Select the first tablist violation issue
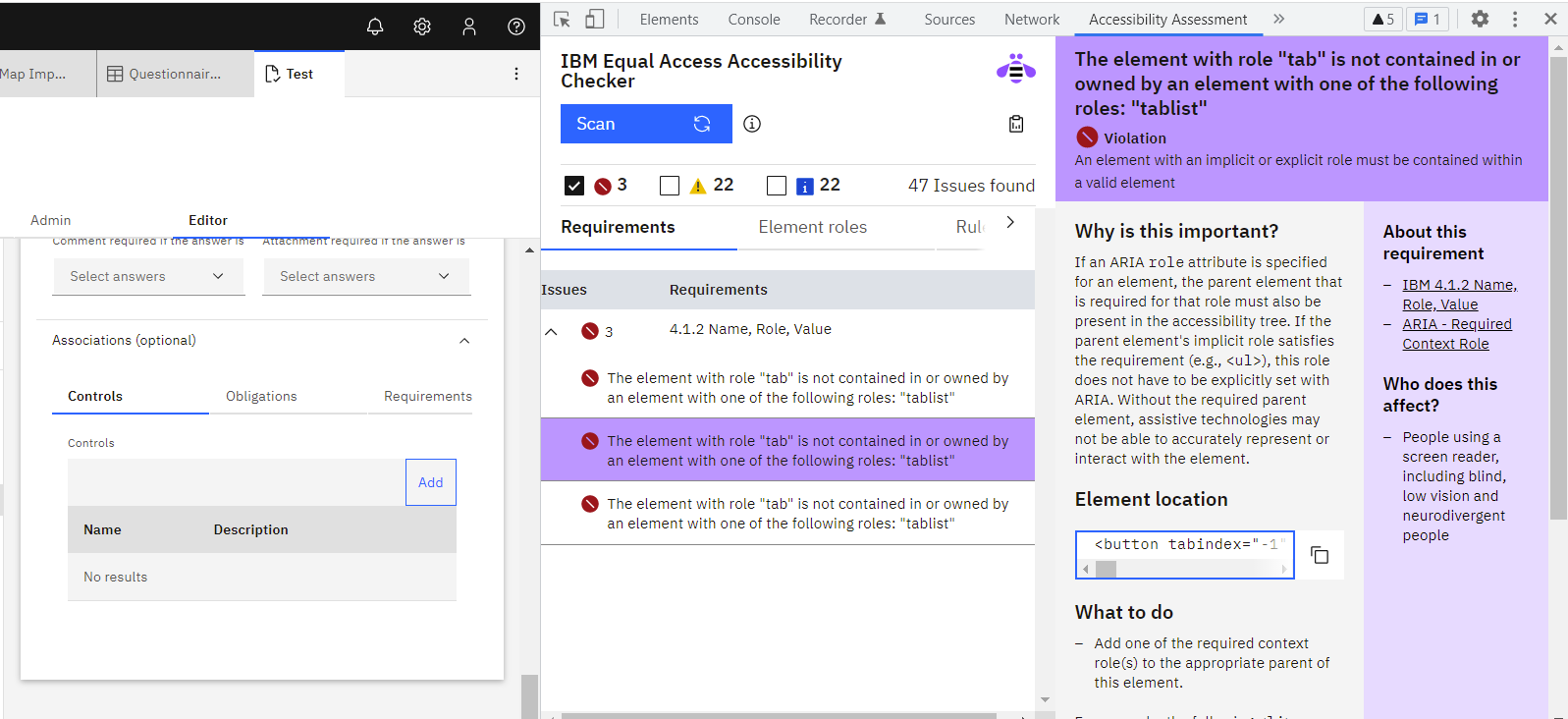1568x719 pixels. [787, 388]
